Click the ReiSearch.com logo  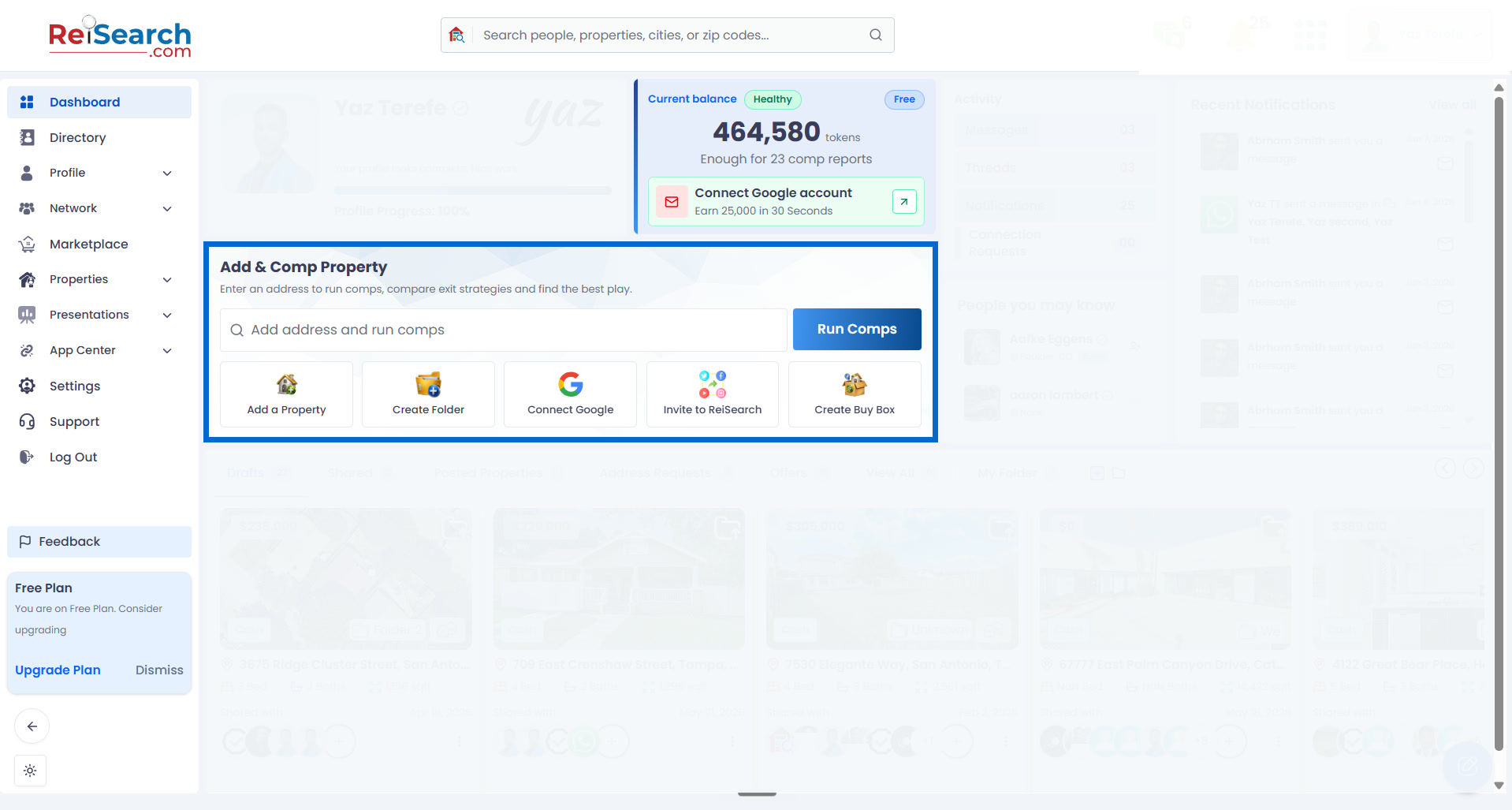[120, 37]
